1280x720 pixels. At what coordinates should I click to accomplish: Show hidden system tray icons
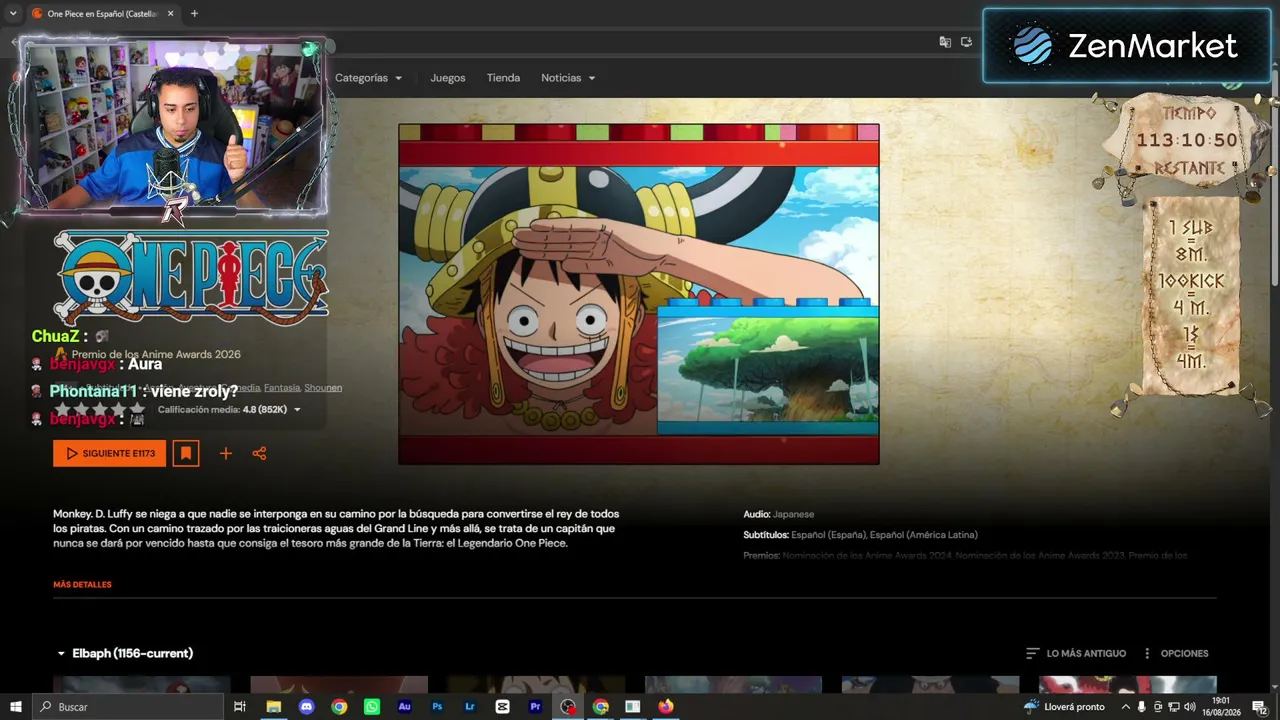pyautogui.click(x=1126, y=707)
